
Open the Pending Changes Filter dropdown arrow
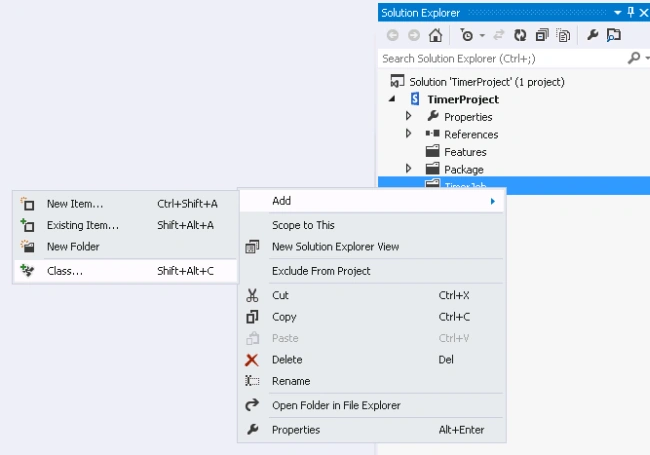click(482, 36)
